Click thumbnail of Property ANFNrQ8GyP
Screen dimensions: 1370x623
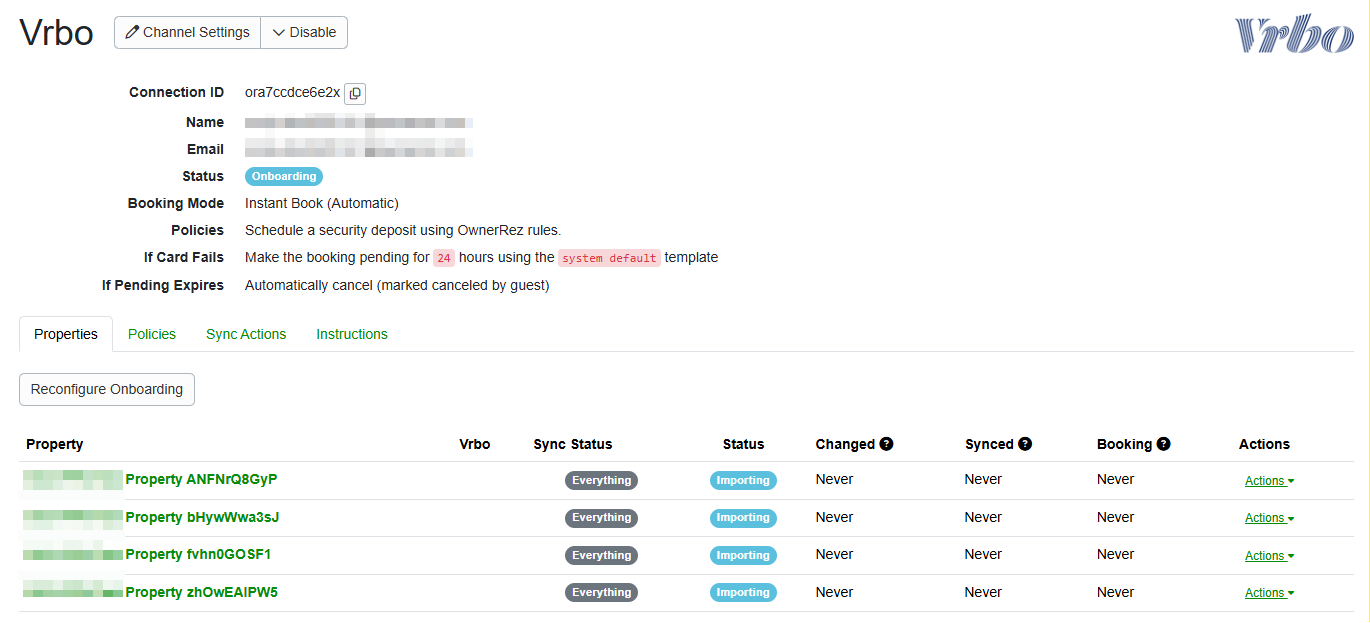point(73,480)
